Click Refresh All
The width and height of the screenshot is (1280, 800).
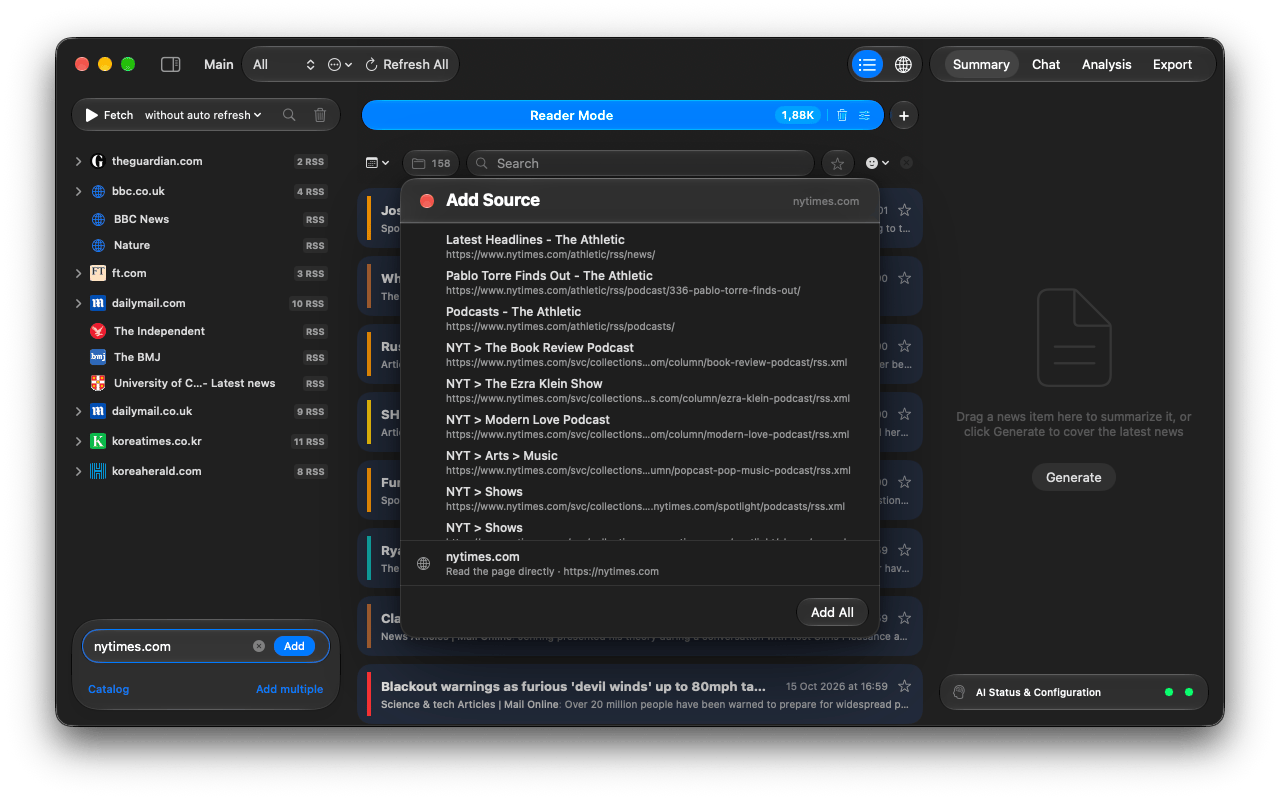coord(407,64)
